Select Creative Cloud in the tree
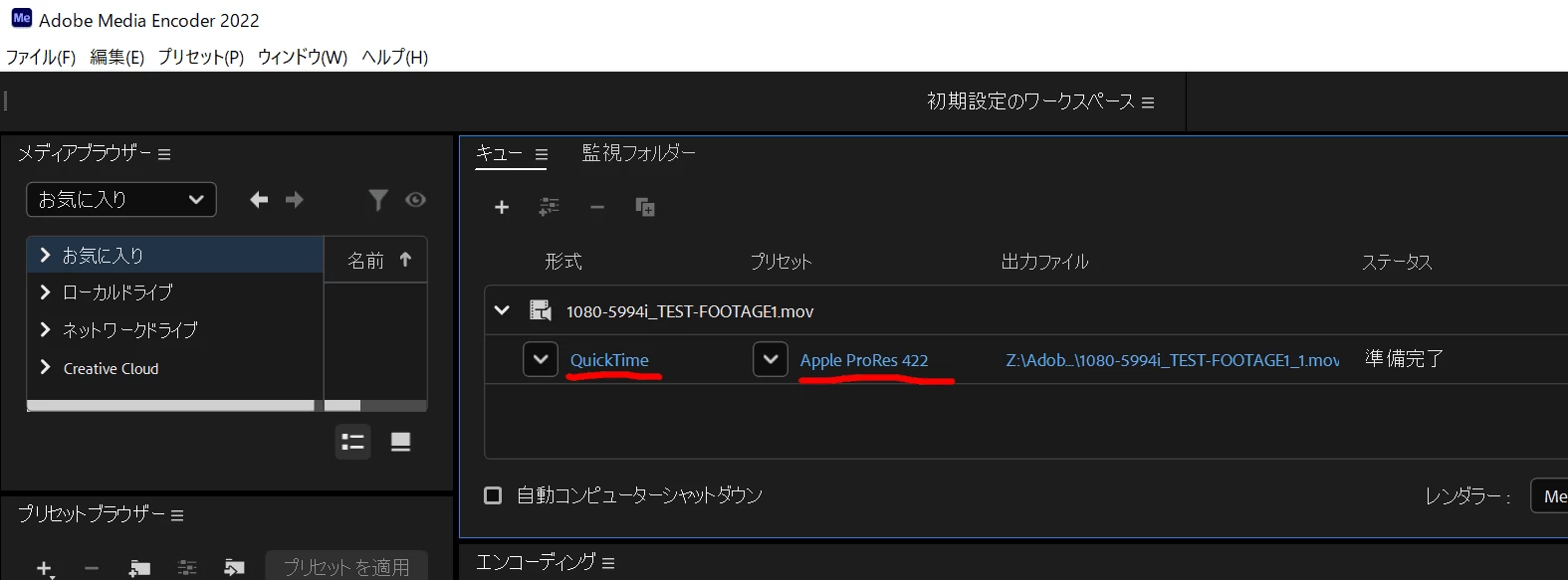This screenshot has height=580, width=1568. tap(111, 368)
